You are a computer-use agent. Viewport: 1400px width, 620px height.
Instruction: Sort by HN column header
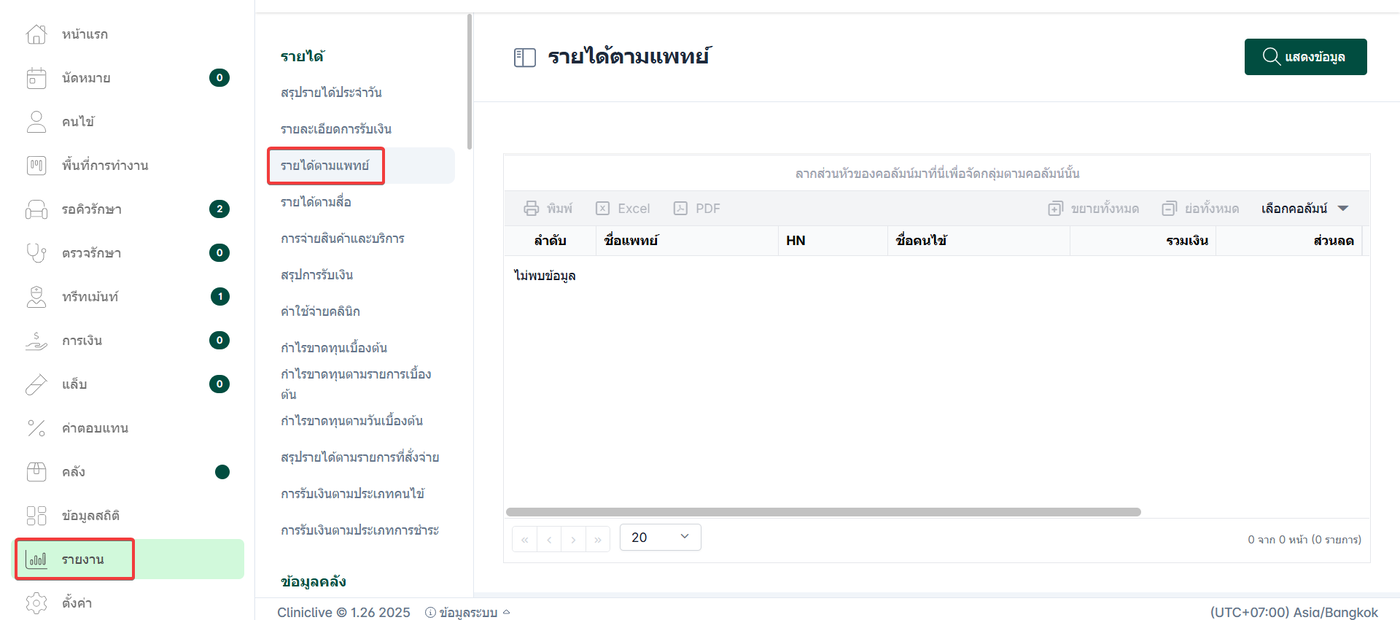[831, 241]
